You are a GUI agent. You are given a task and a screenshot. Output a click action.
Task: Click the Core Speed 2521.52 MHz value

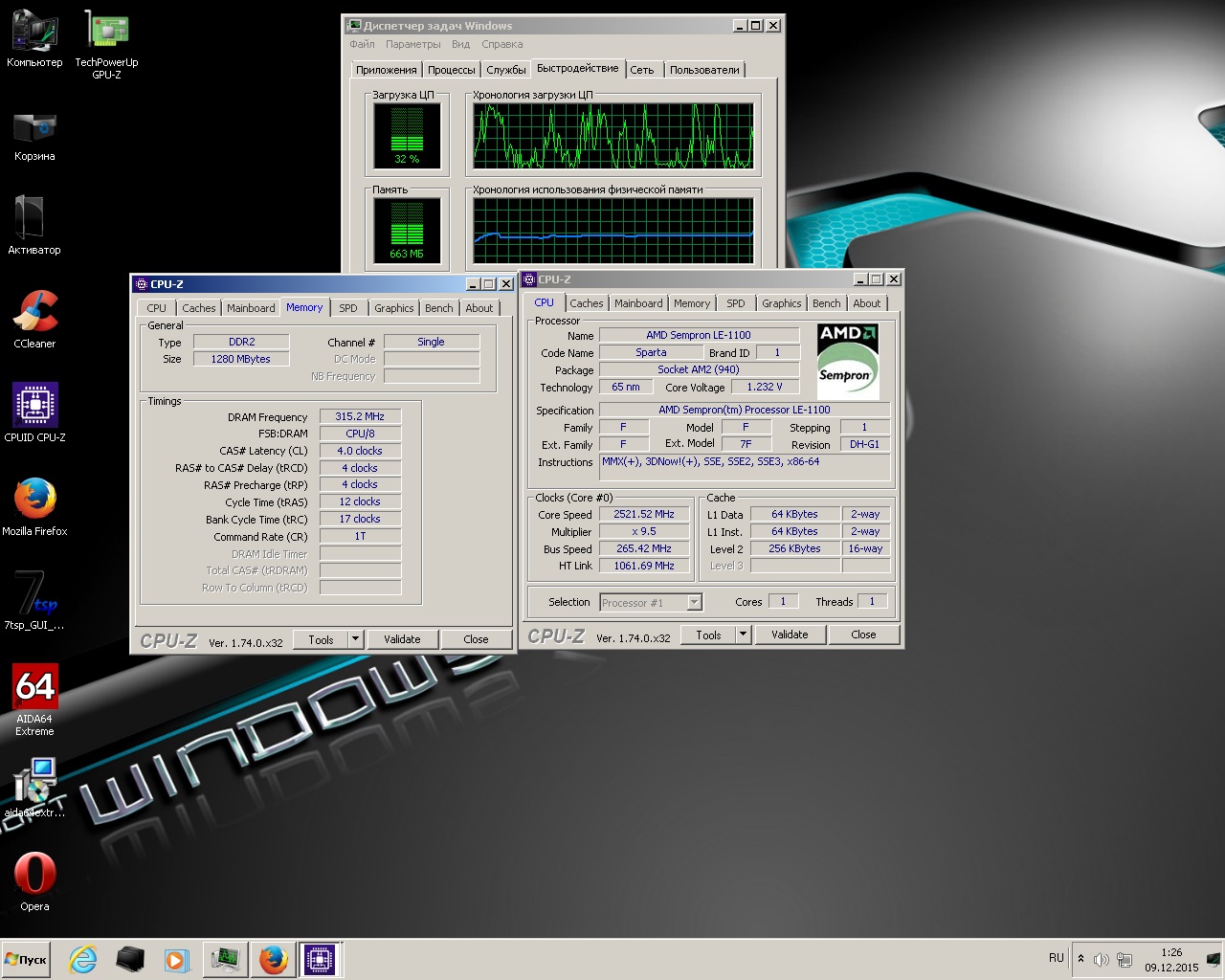[x=644, y=514]
